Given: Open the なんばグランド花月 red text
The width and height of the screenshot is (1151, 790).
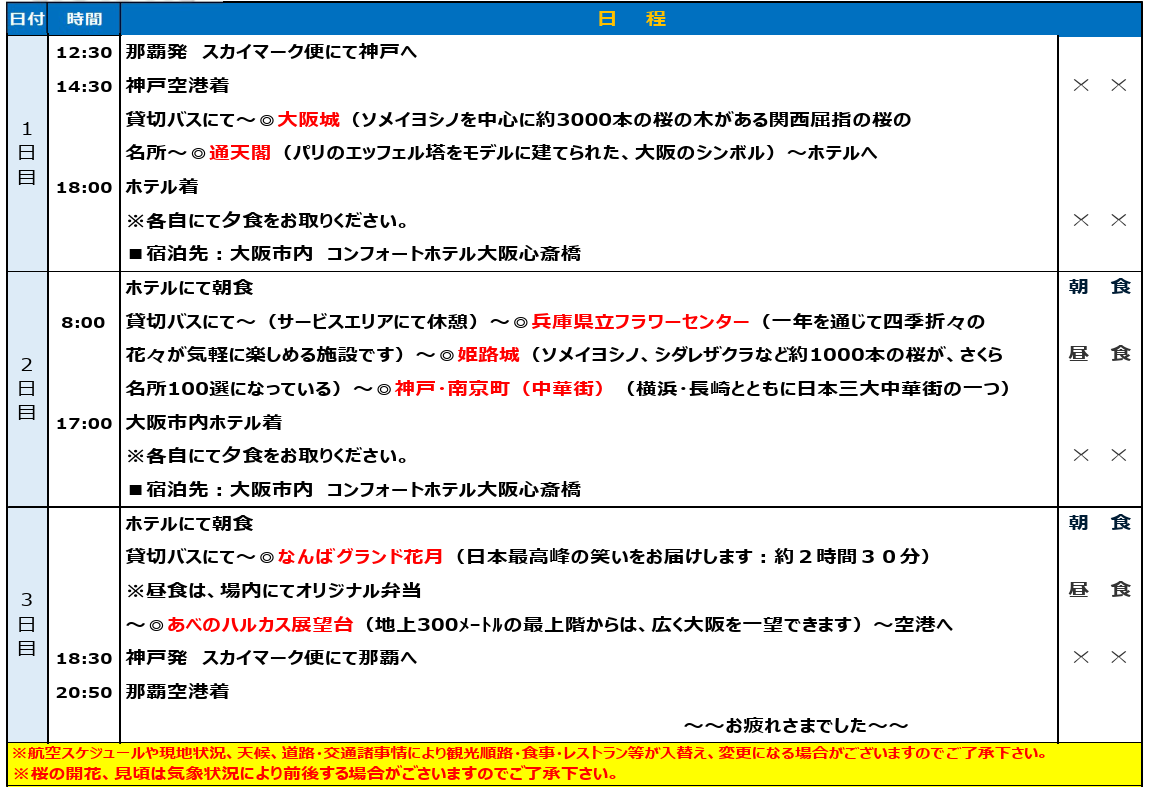Looking at the screenshot, I should [360, 556].
